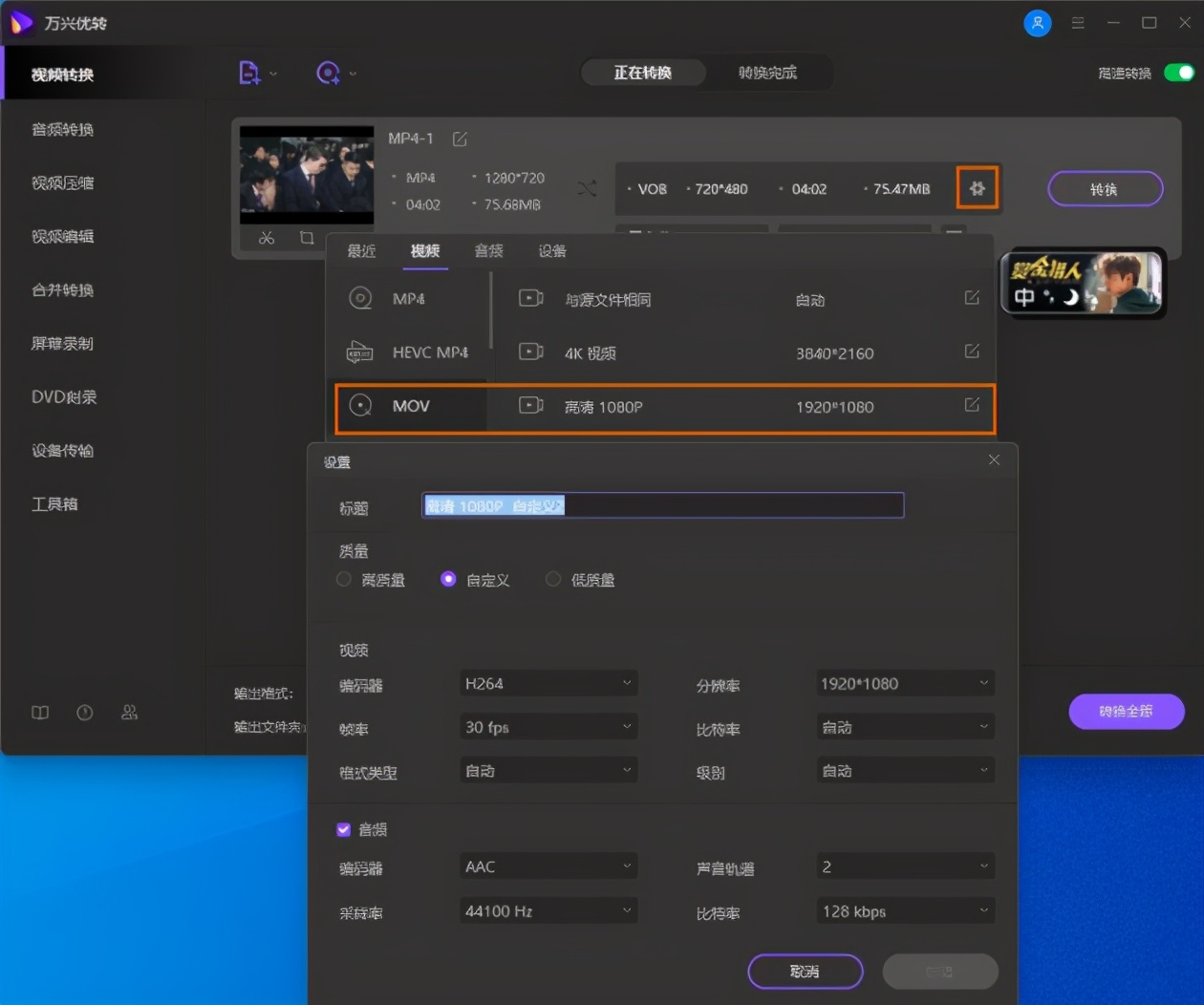Expand the 30 fps frame rate dropdown
This screenshot has width=1204, height=1005.
coord(548,726)
